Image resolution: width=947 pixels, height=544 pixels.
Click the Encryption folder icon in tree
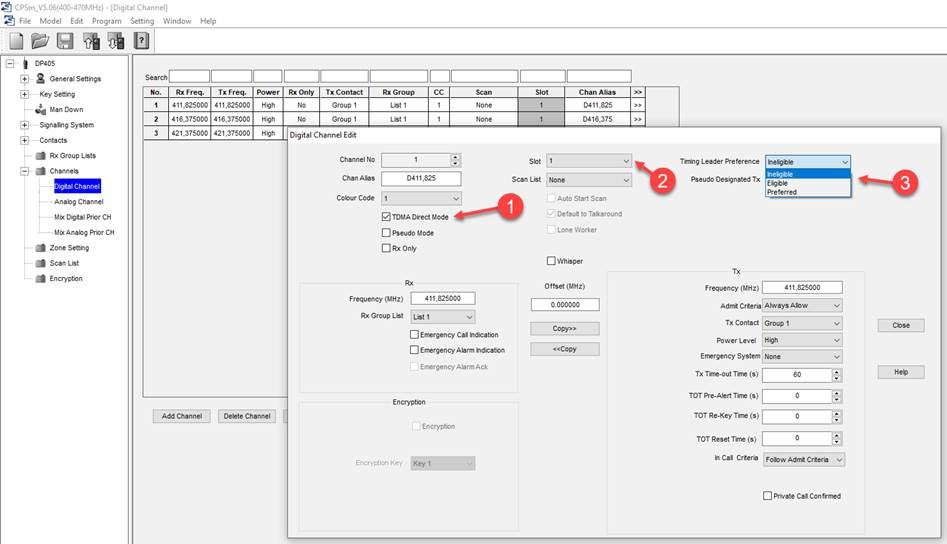pos(40,278)
